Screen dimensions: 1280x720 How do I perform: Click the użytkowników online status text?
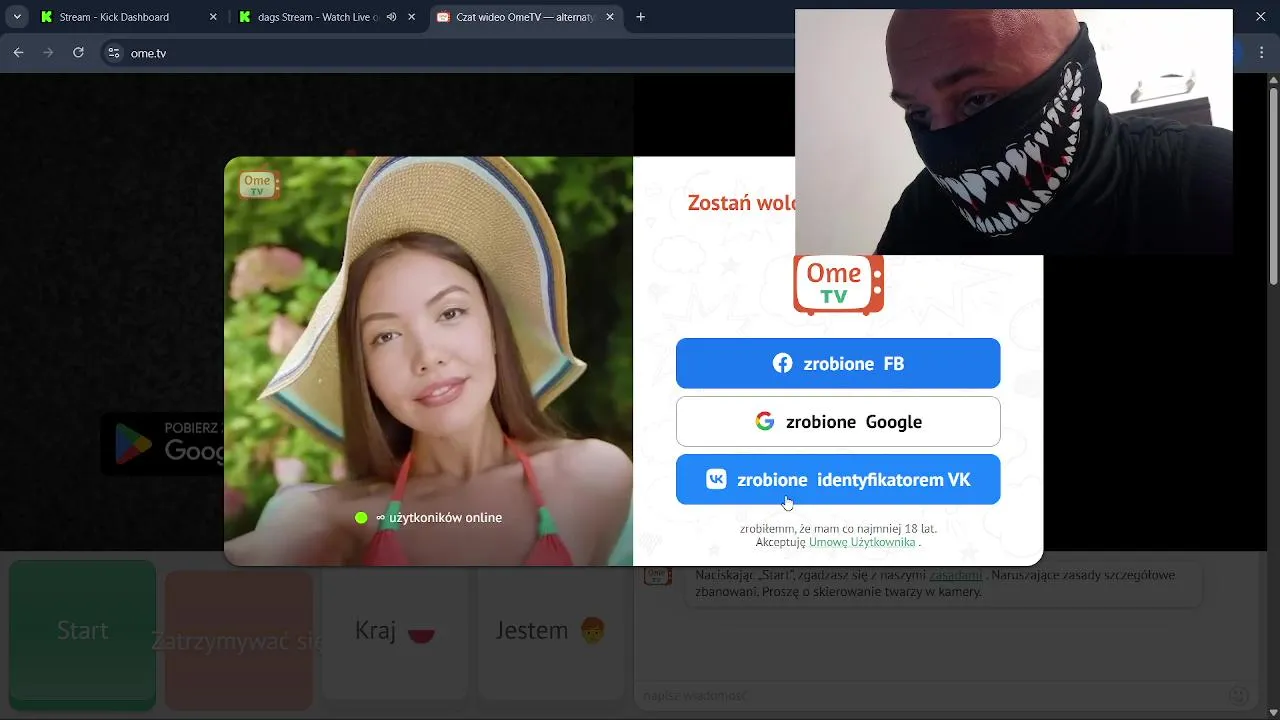click(439, 517)
